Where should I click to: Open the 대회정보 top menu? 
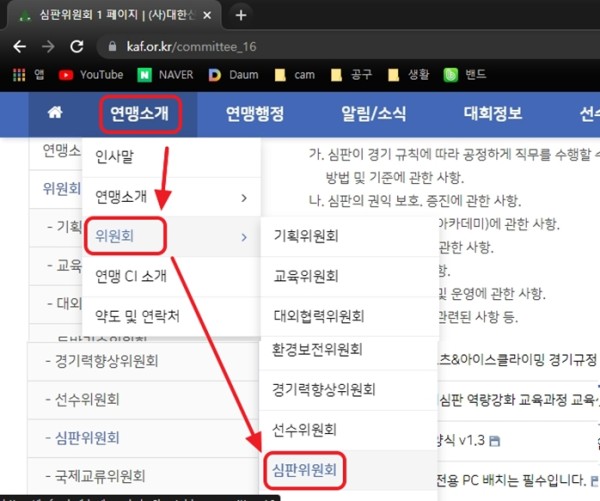(x=493, y=114)
